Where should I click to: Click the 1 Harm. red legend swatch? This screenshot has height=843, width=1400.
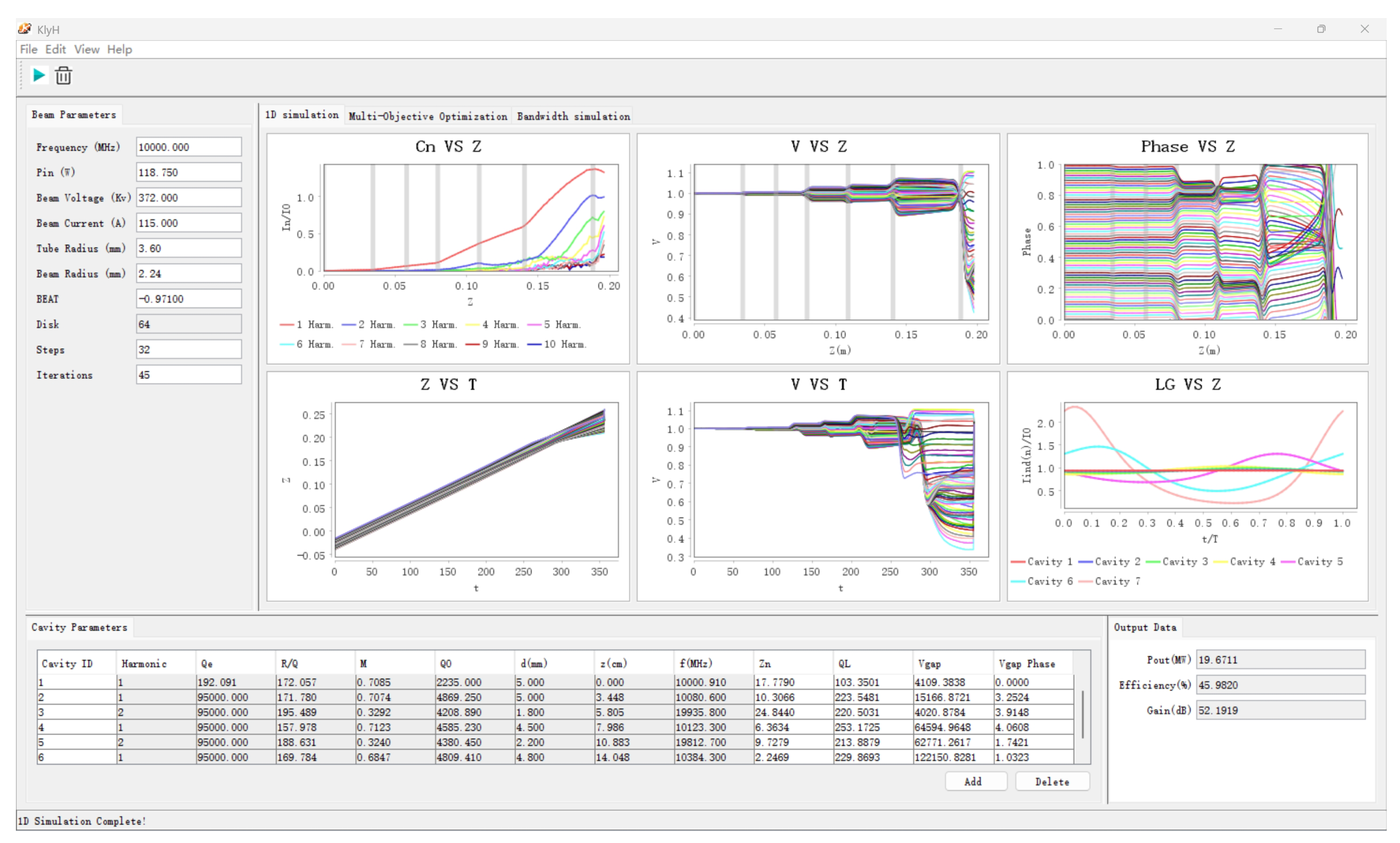pyautogui.click(x=287, y=325)
